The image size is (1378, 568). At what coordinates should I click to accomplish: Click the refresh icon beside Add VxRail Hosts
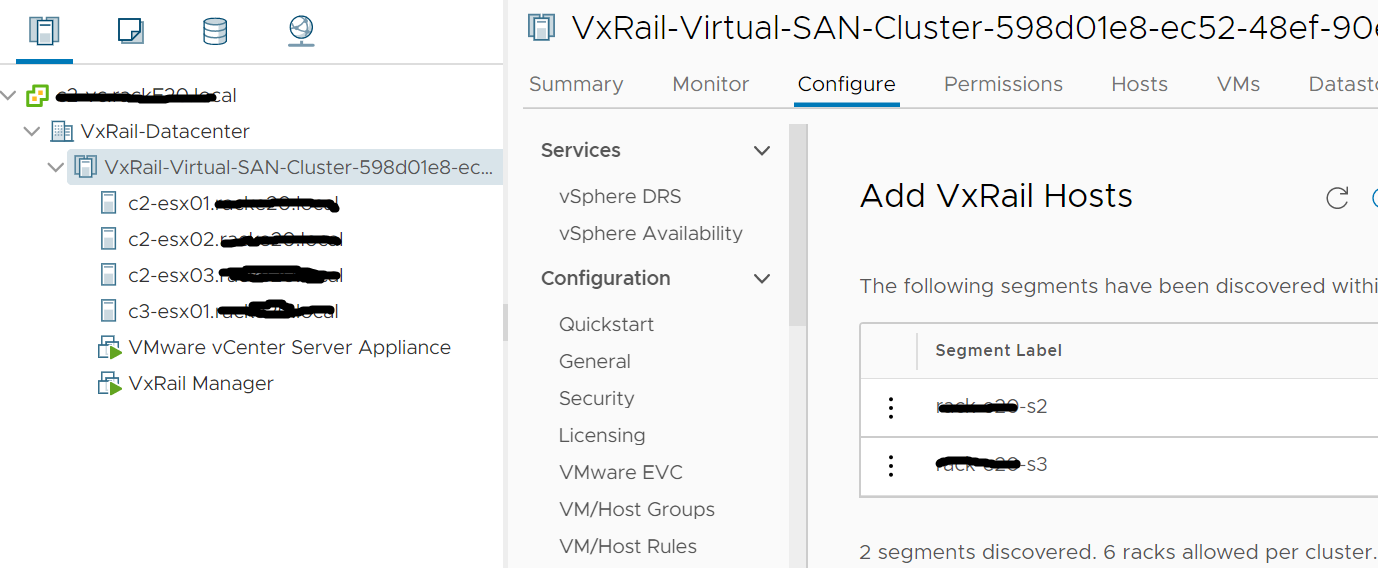(1337, 198)
